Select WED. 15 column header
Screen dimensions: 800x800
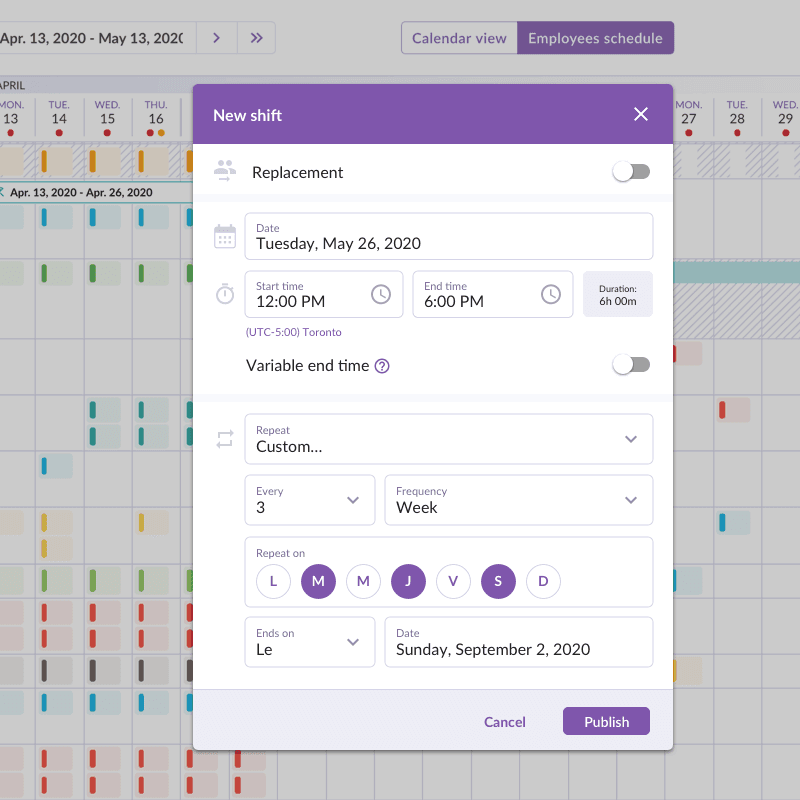[x=107, y=118]
